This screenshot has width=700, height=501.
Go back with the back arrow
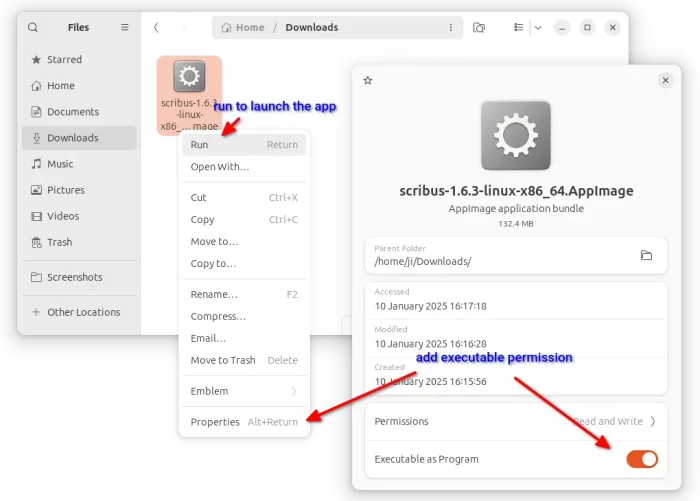click(x=156, y=28)
